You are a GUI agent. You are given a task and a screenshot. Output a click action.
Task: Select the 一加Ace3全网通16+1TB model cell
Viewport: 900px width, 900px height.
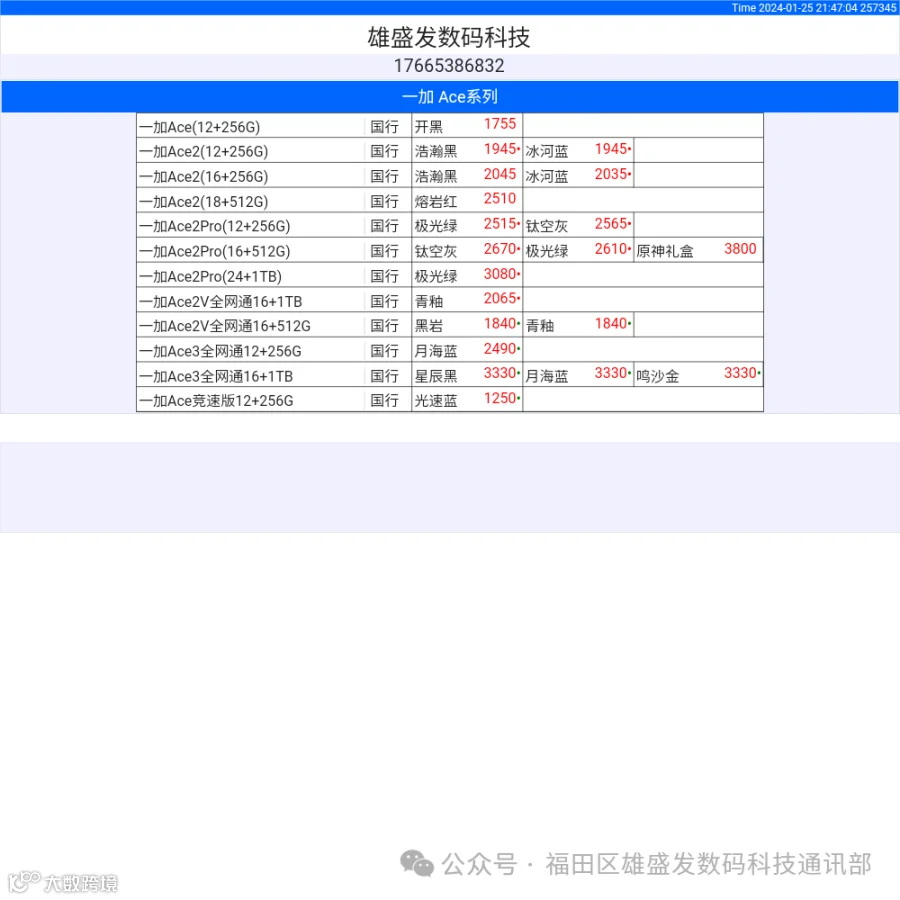click(250, 376)
